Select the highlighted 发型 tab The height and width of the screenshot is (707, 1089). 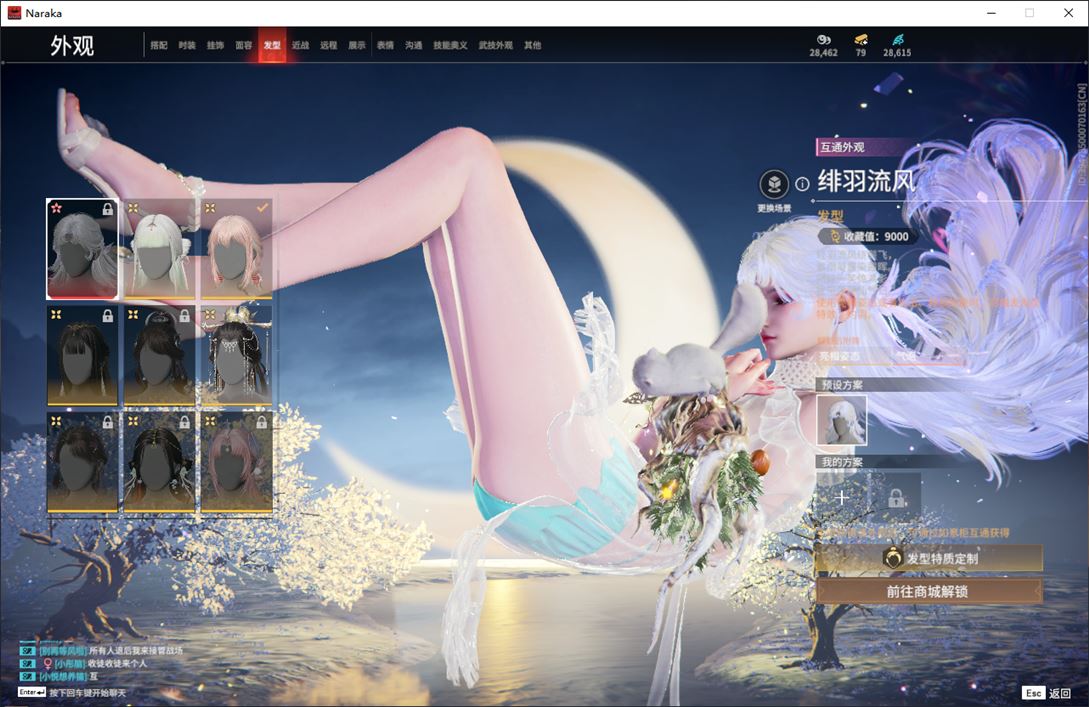(272, 45)
